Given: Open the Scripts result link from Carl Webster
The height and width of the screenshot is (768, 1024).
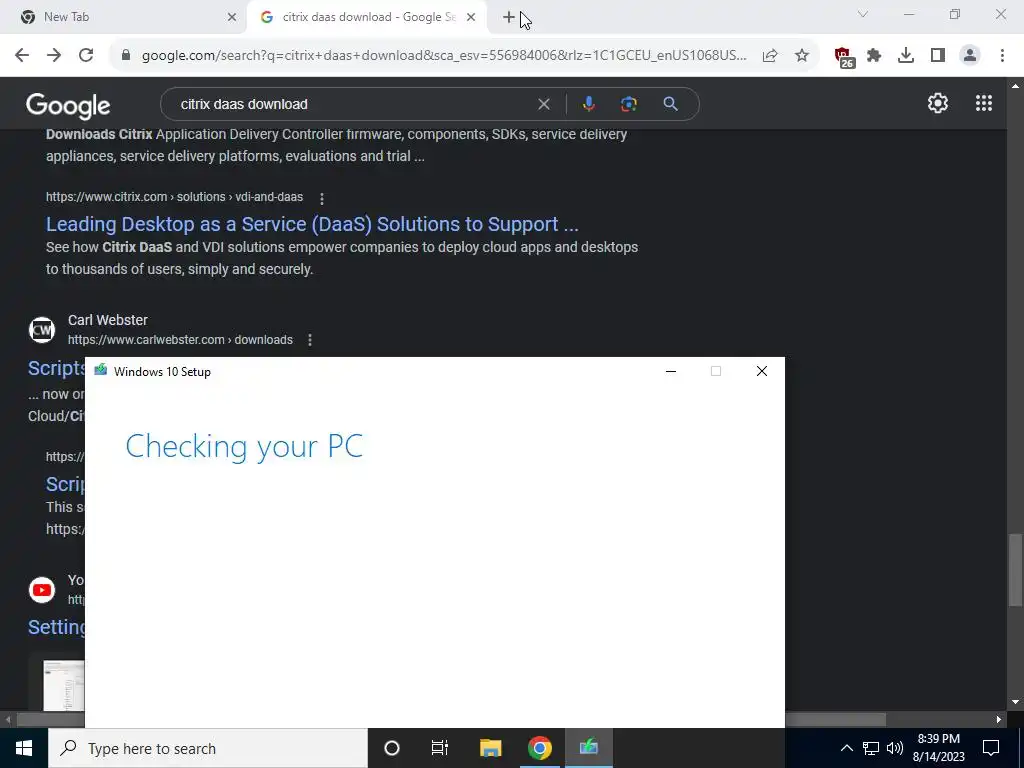Looking at the screenshot, I should point(56,368).
